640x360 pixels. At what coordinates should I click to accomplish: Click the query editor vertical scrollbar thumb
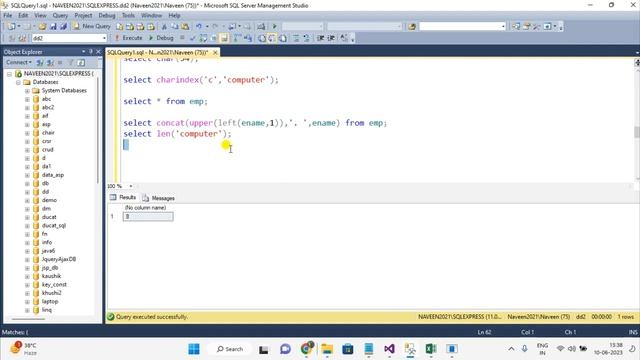point(636,132)
